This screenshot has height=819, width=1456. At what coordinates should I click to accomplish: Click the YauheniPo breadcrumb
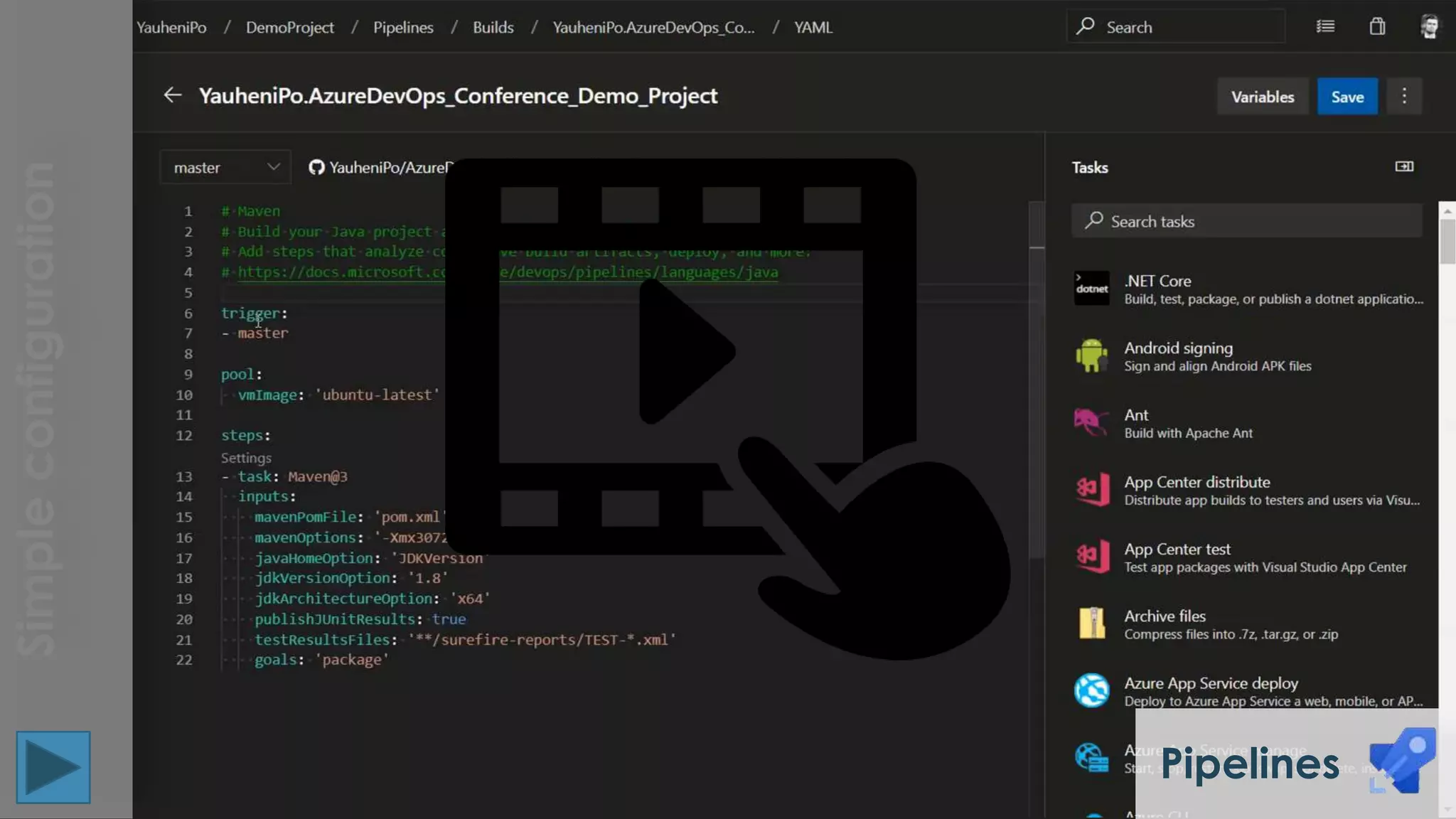tap(171, 27)
